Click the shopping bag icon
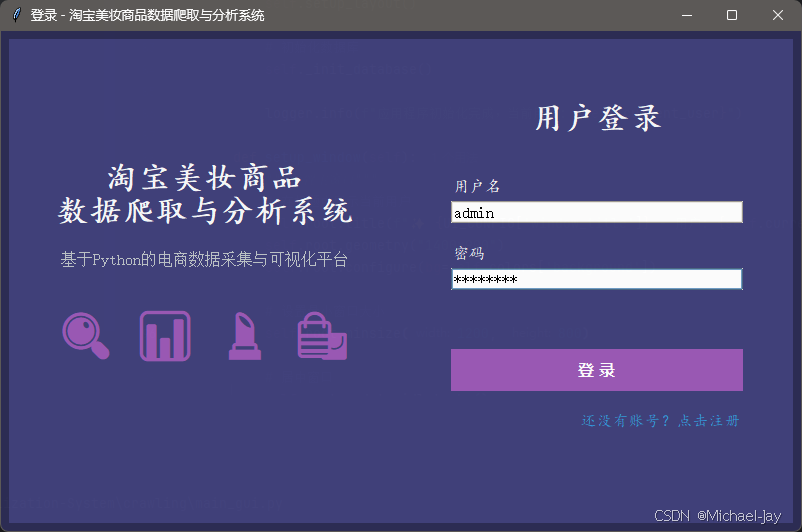 click(x=322, y=336)
